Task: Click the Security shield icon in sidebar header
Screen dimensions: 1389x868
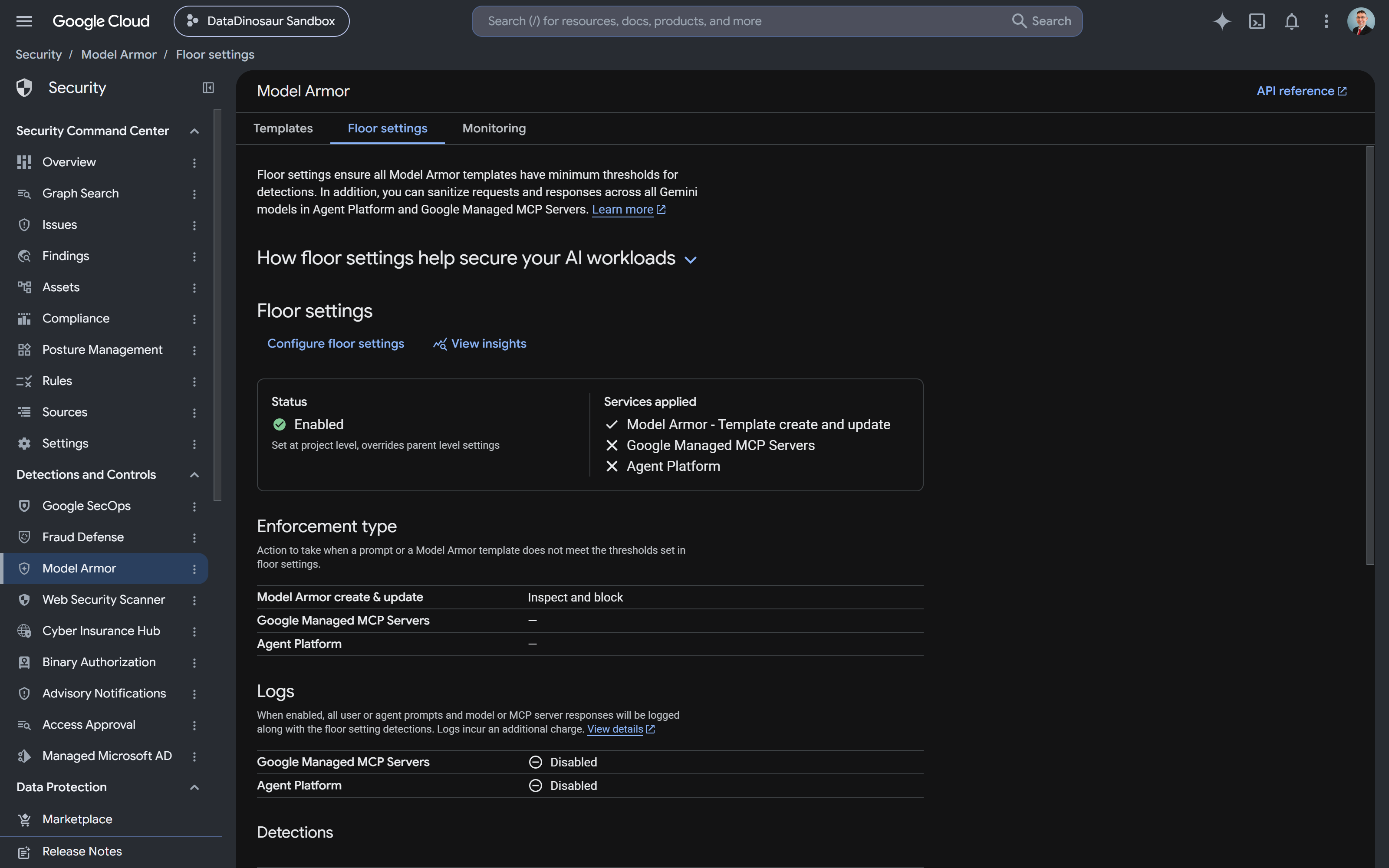Action: [x=24, y=88]
